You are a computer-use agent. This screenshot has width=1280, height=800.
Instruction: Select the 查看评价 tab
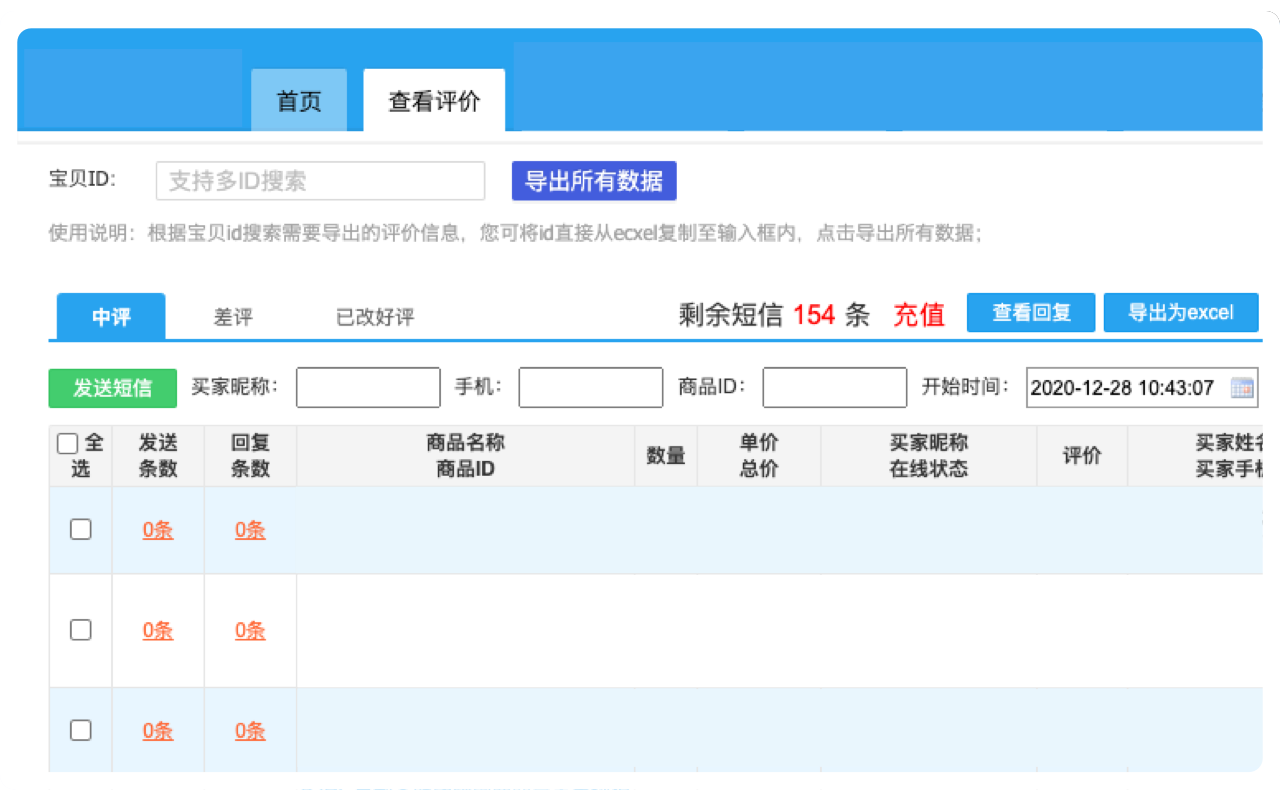(x=434, y=100)
